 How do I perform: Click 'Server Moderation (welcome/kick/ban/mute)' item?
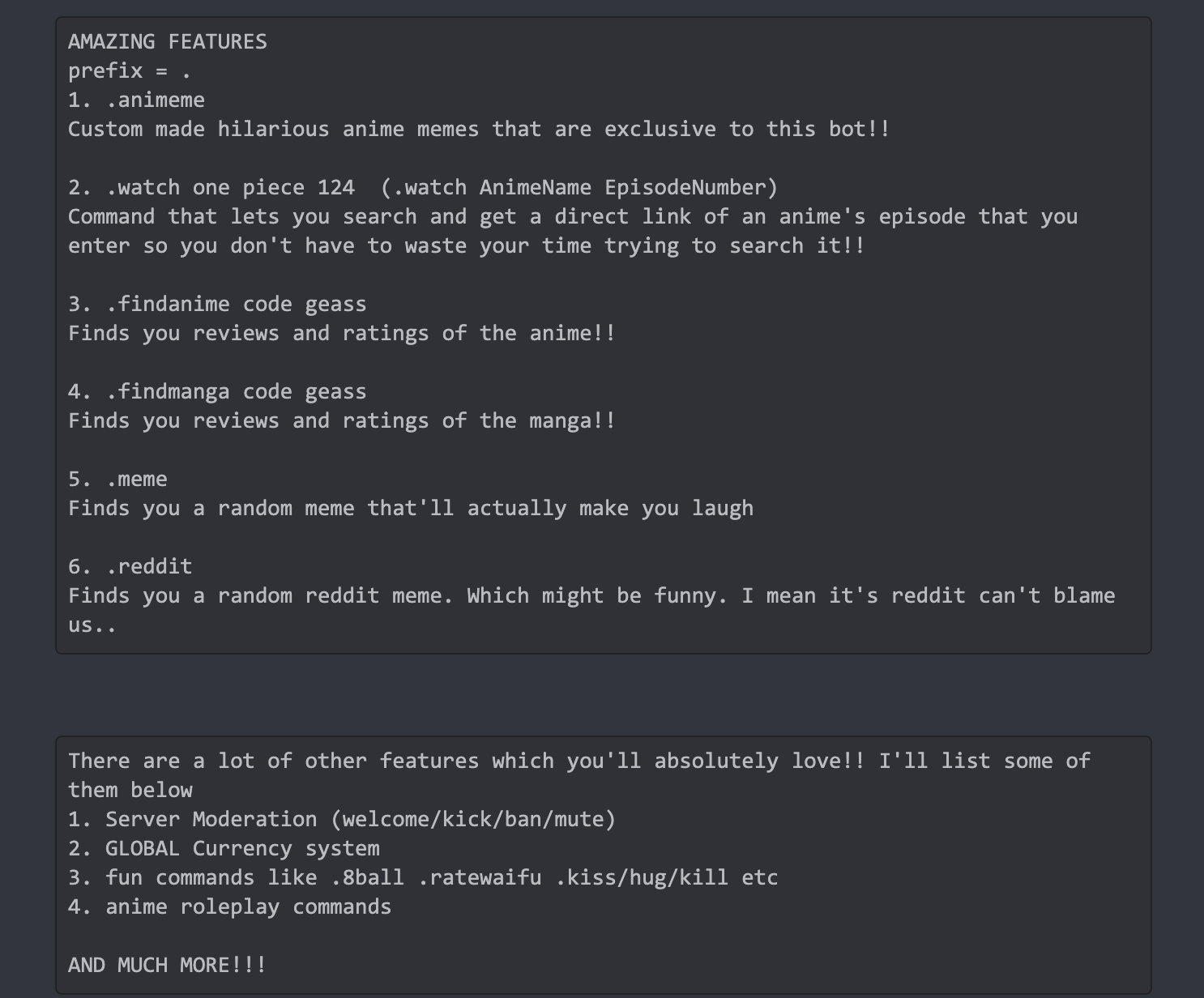coord(361,819)
